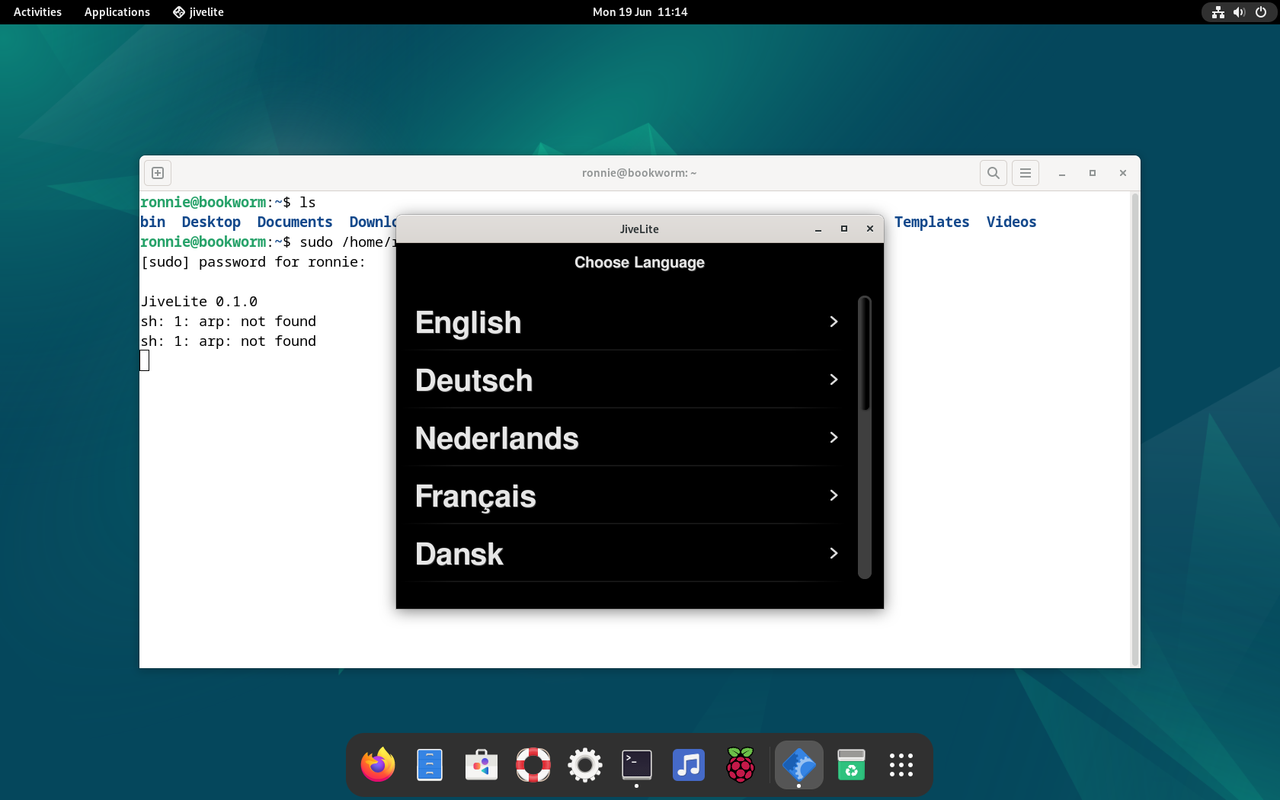Close the terminal window

(1123, 173)
